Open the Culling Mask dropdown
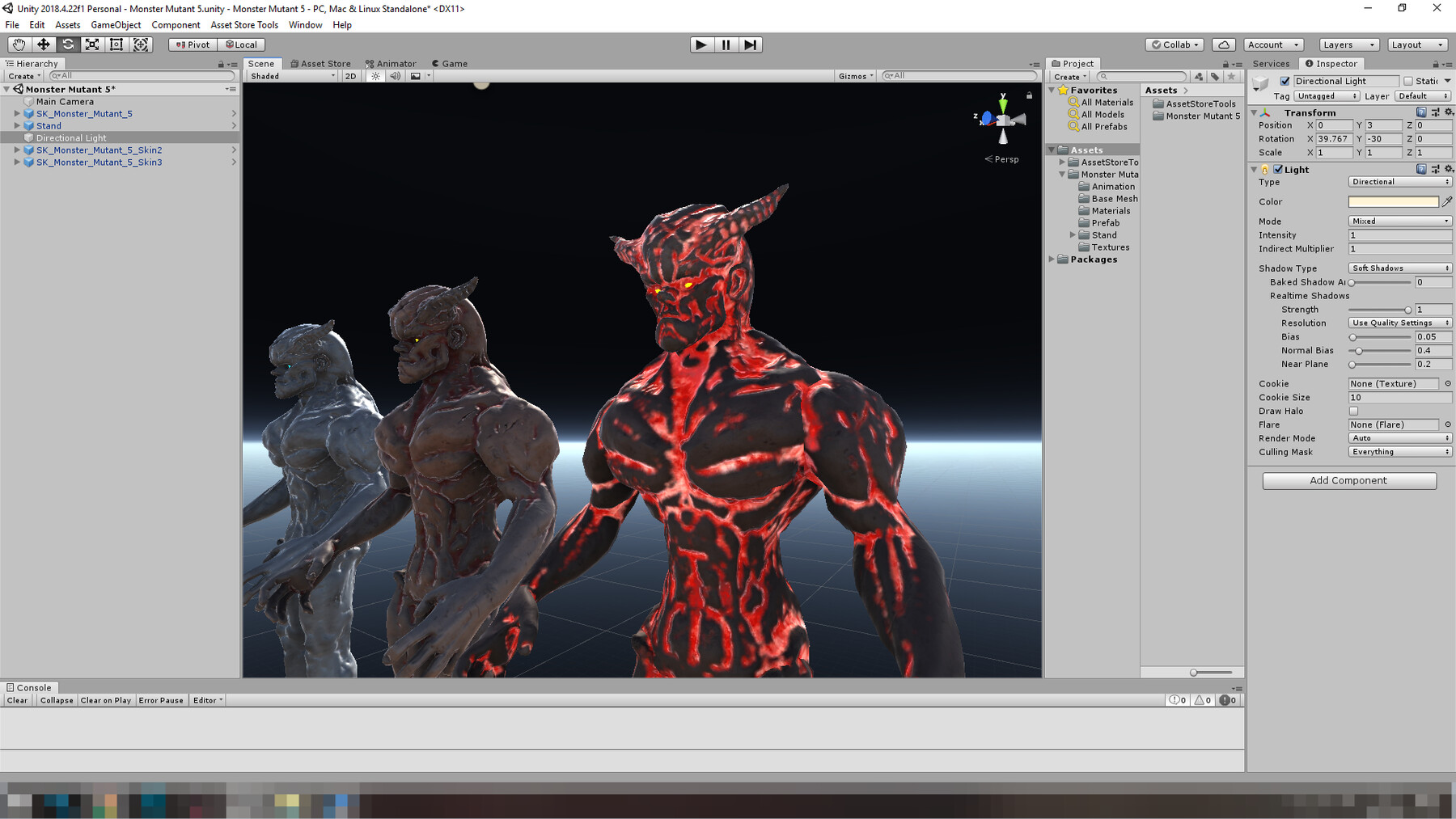1456x819 pixels. click(1399, 452)
